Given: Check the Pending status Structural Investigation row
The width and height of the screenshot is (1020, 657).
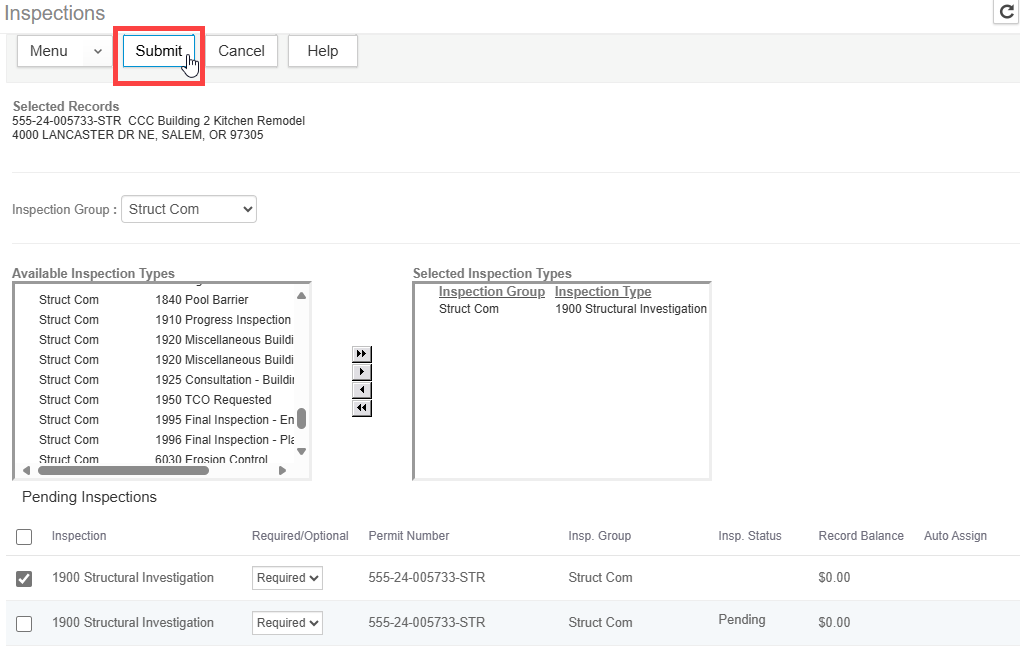Looking at the screenshot, I should 24,623.
